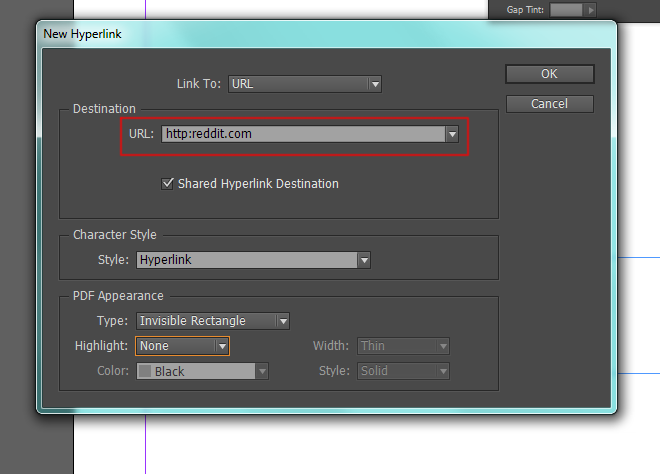Click the URL text field
This screenshot has height=474, width=660.
click(x=303, y=134)
